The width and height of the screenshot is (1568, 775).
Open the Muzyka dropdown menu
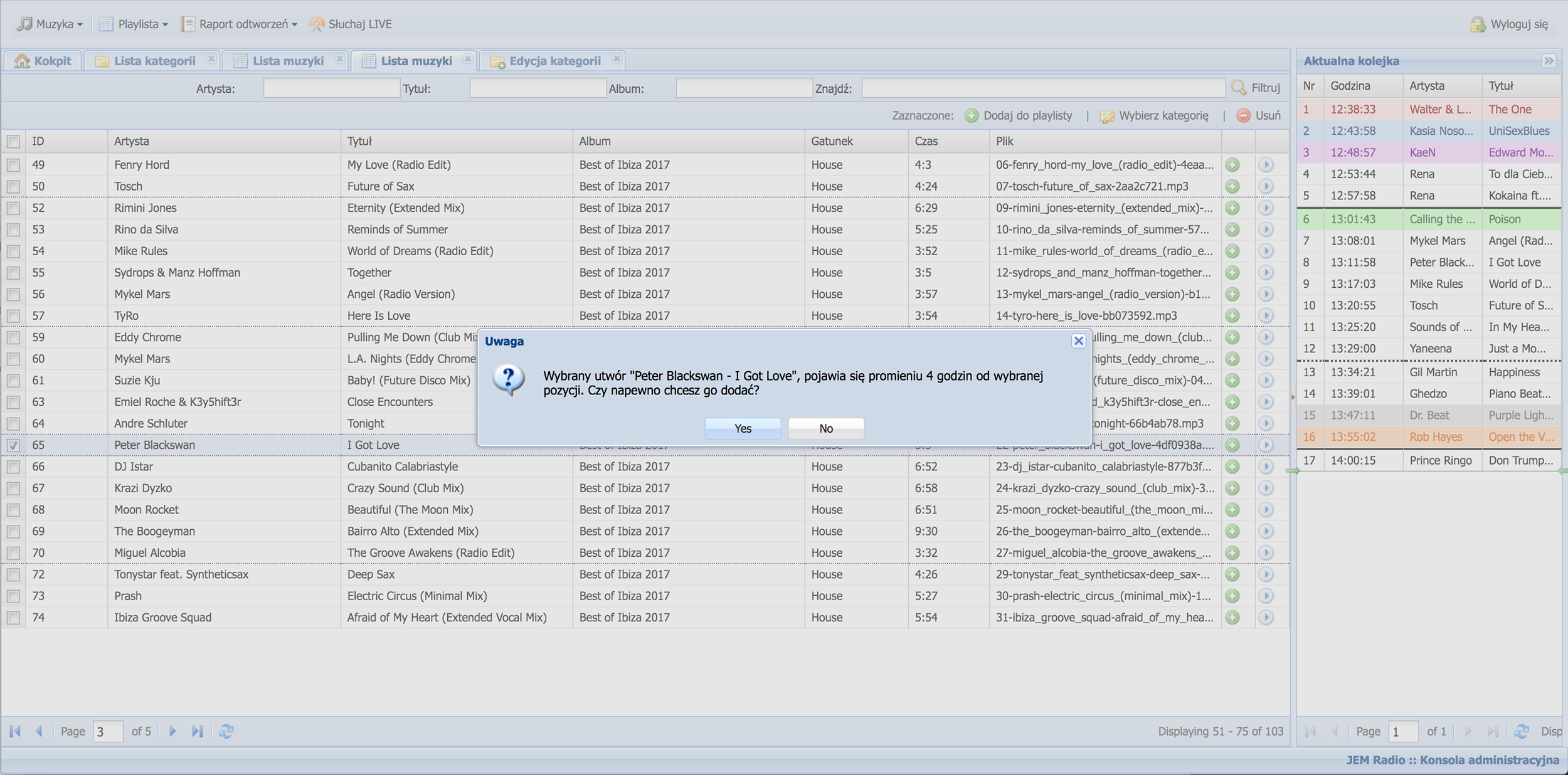coord(50,24)
